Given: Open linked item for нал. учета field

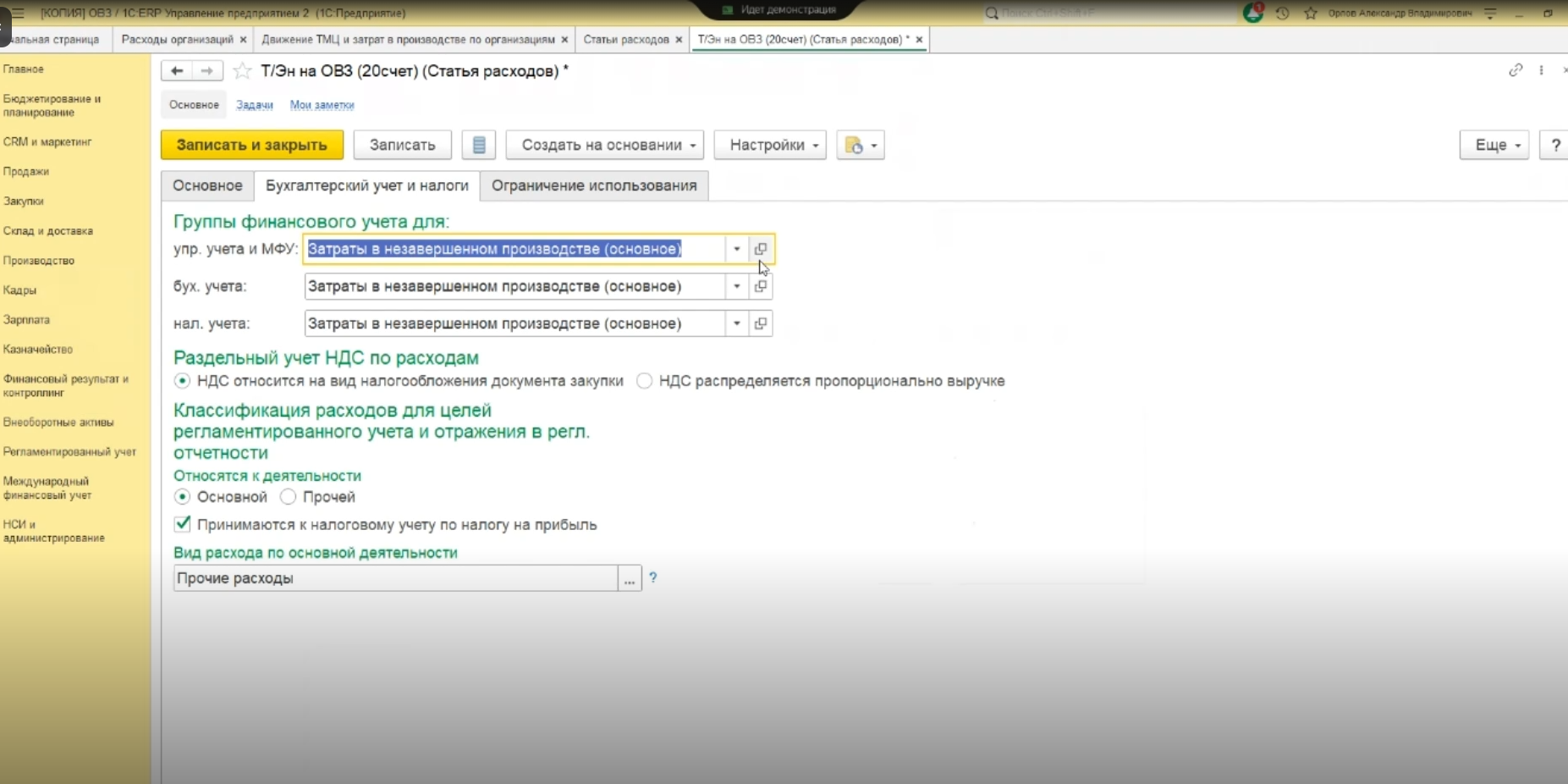Looking at the screenshot, I should [x=761, y=323].
